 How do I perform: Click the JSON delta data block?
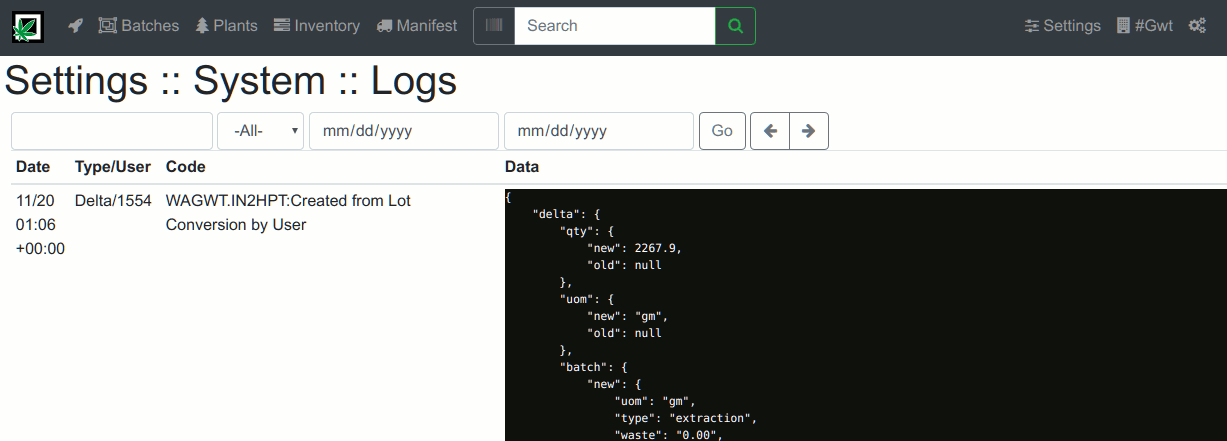(x=866, y=315)
